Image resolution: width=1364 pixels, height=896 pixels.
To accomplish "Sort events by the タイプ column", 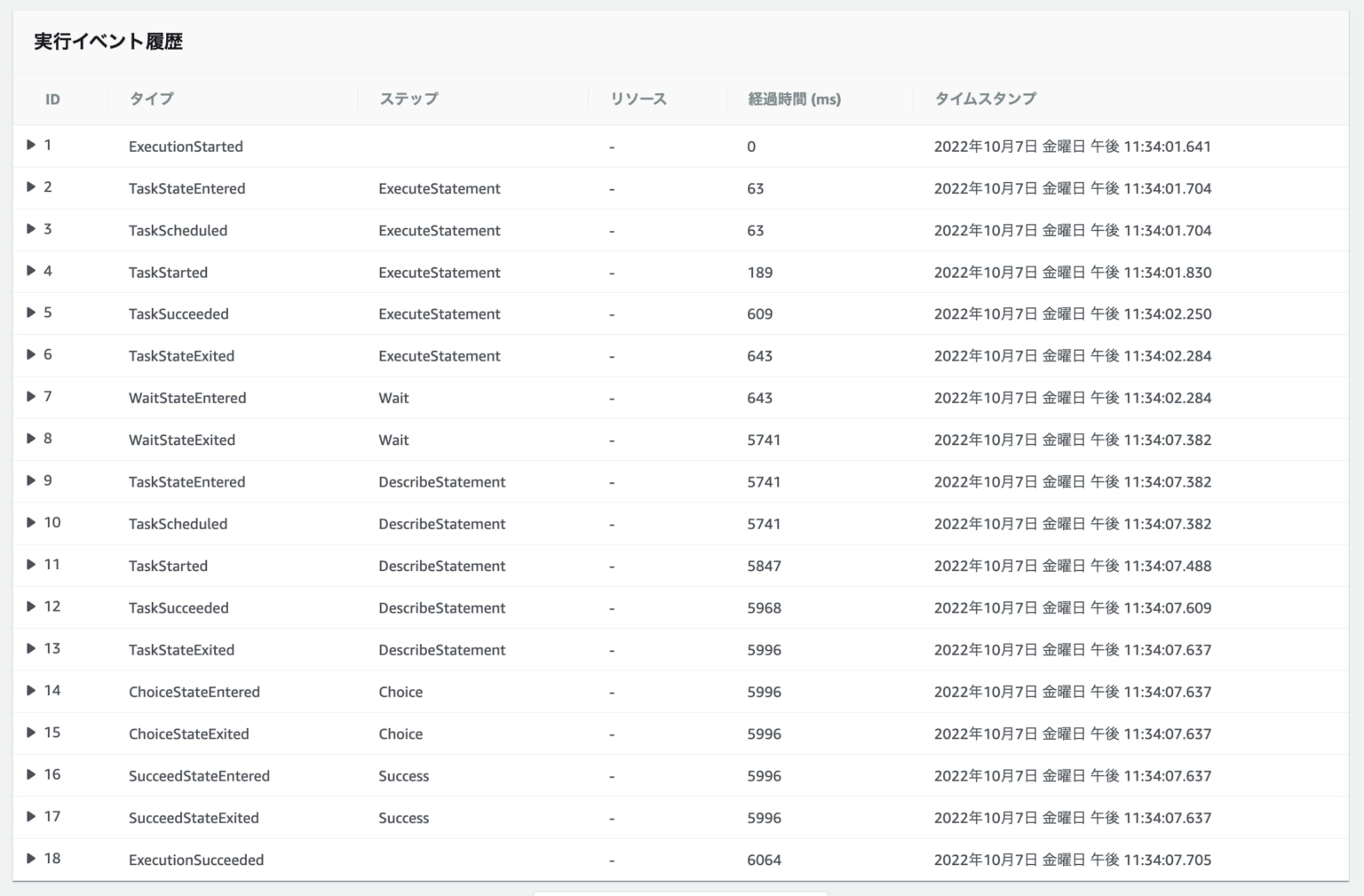I will (150, 99).
